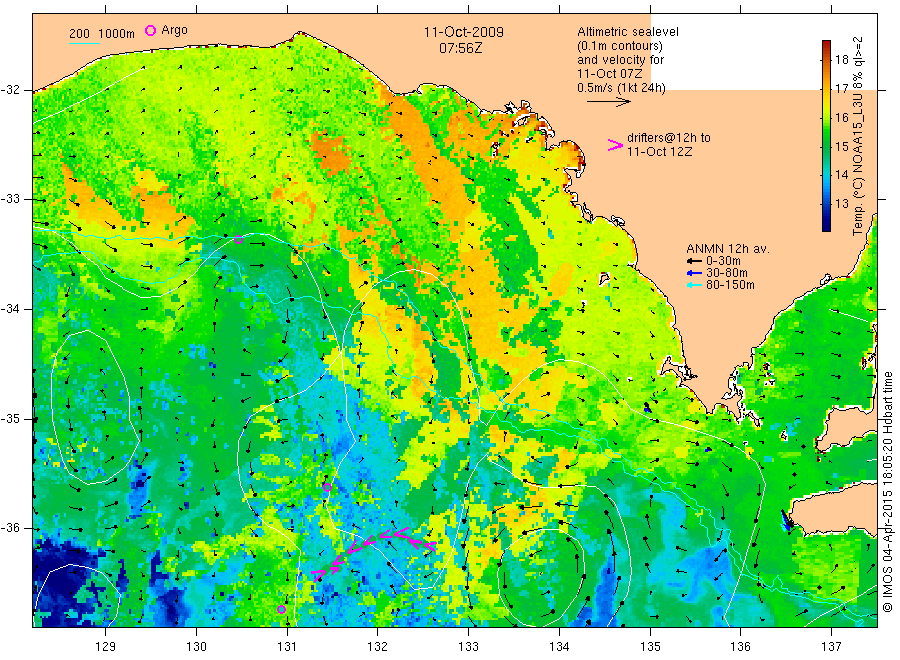The width and height of the screenshot is (900, 660).
Task: Click the black 0-30m ANMN arrow symbol
Action: pos(694,261)
